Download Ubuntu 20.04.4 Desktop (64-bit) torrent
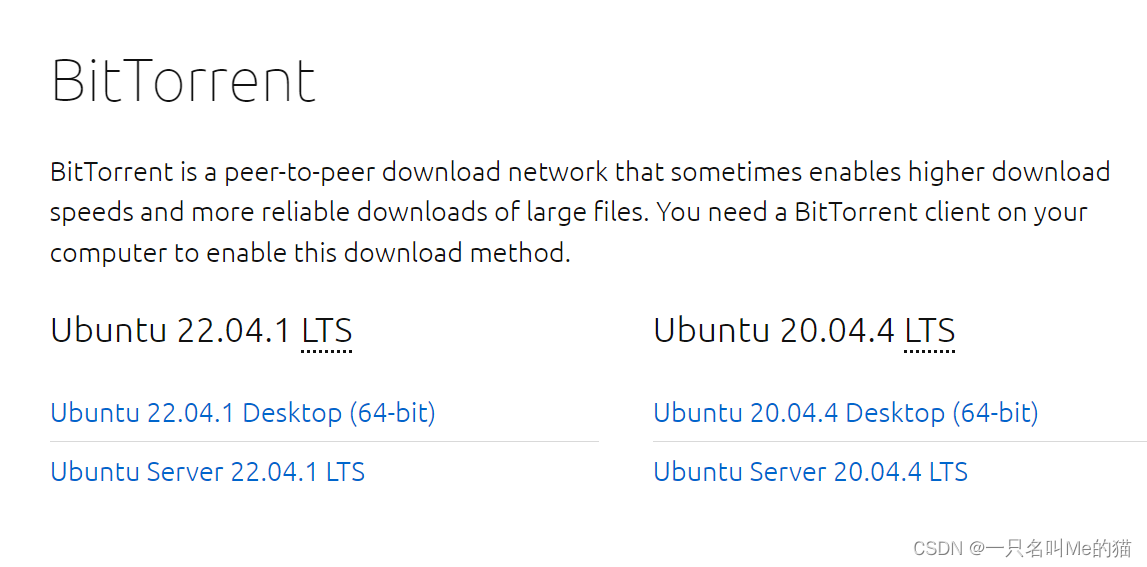The width and height of the screenshot is (1147, 567). click(845, 413)
